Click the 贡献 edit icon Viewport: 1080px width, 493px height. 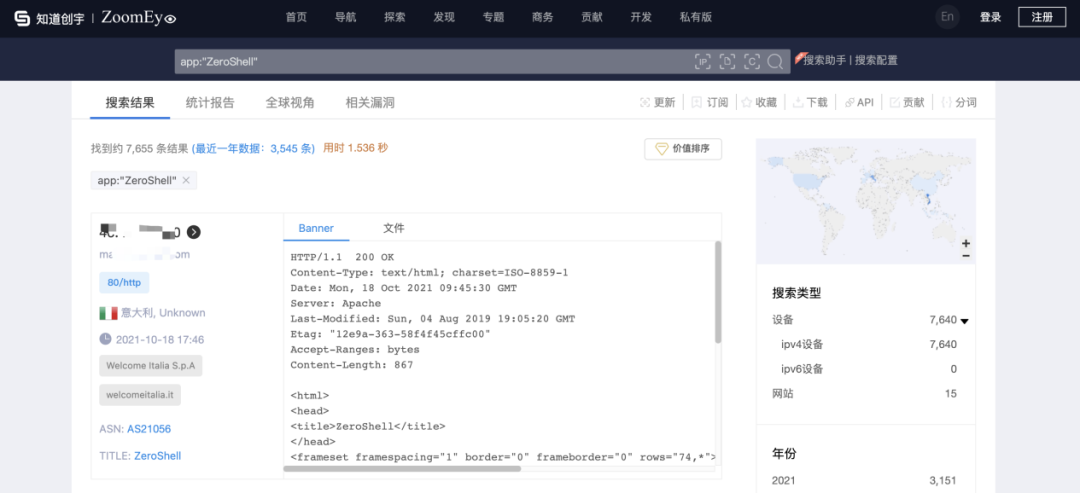pos(895,103)
